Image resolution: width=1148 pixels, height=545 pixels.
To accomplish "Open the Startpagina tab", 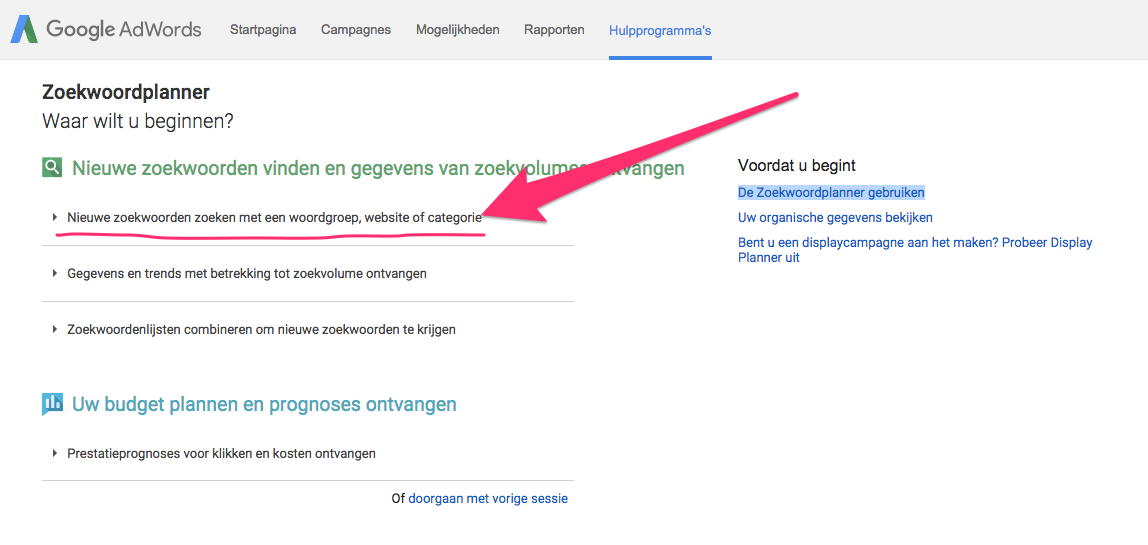I will coord(263,30).
